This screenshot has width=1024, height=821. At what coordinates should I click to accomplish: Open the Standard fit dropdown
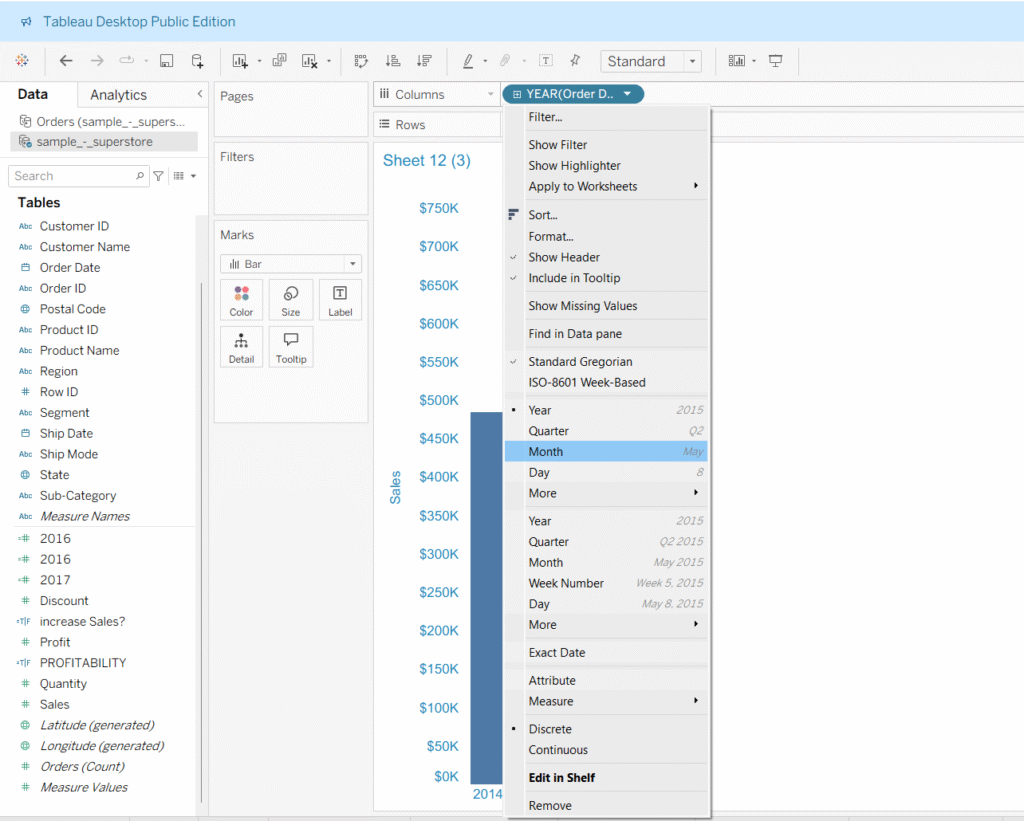[650, 61]
